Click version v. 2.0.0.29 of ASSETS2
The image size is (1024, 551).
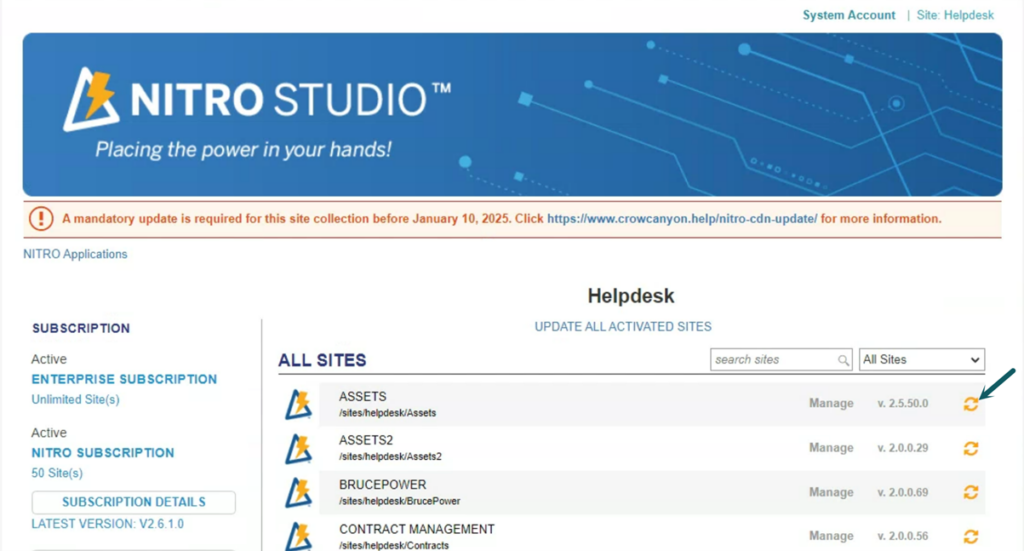pos(903,448)
